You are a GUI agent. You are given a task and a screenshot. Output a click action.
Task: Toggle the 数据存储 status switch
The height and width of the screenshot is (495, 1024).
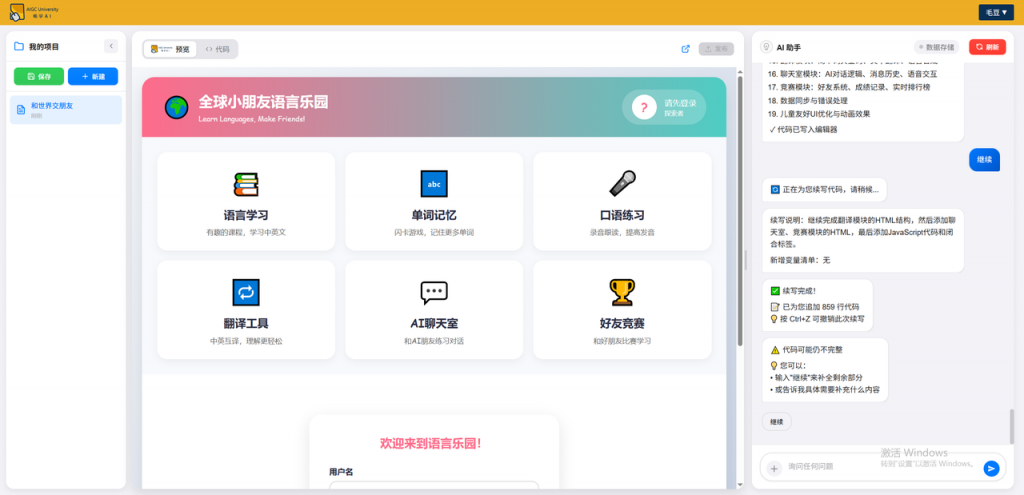pos(936,47)
